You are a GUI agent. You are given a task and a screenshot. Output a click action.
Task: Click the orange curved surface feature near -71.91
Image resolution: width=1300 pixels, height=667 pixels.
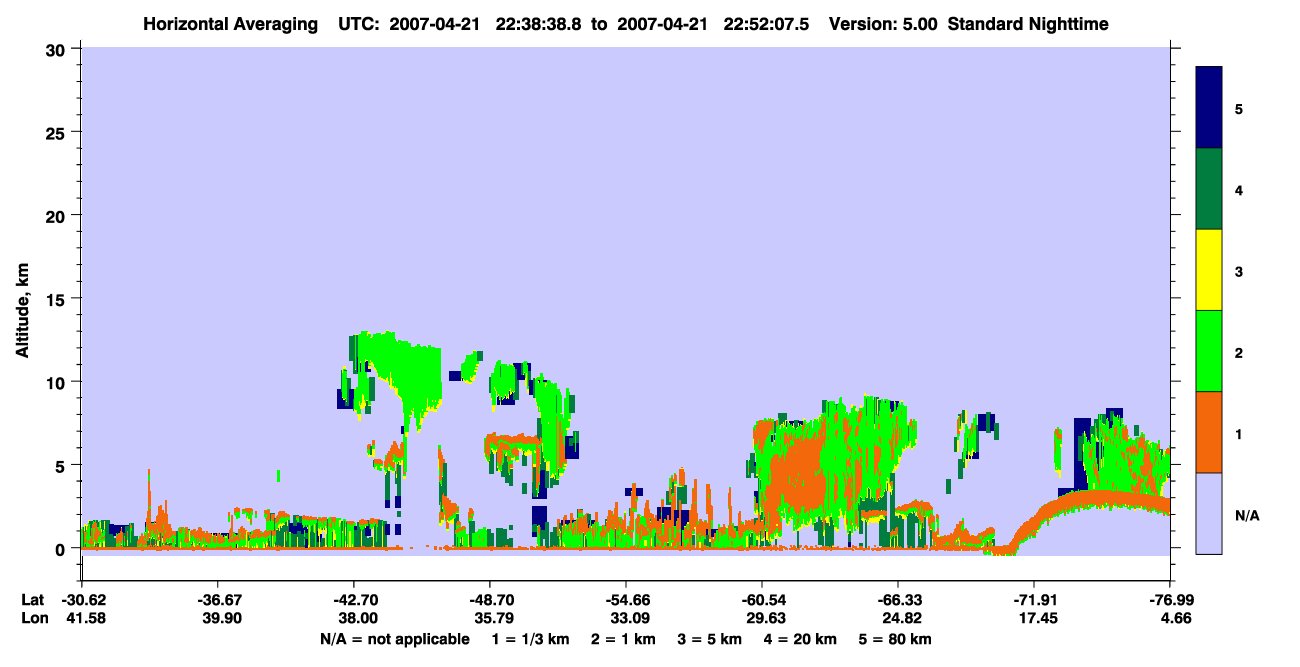click(1085, 503)
